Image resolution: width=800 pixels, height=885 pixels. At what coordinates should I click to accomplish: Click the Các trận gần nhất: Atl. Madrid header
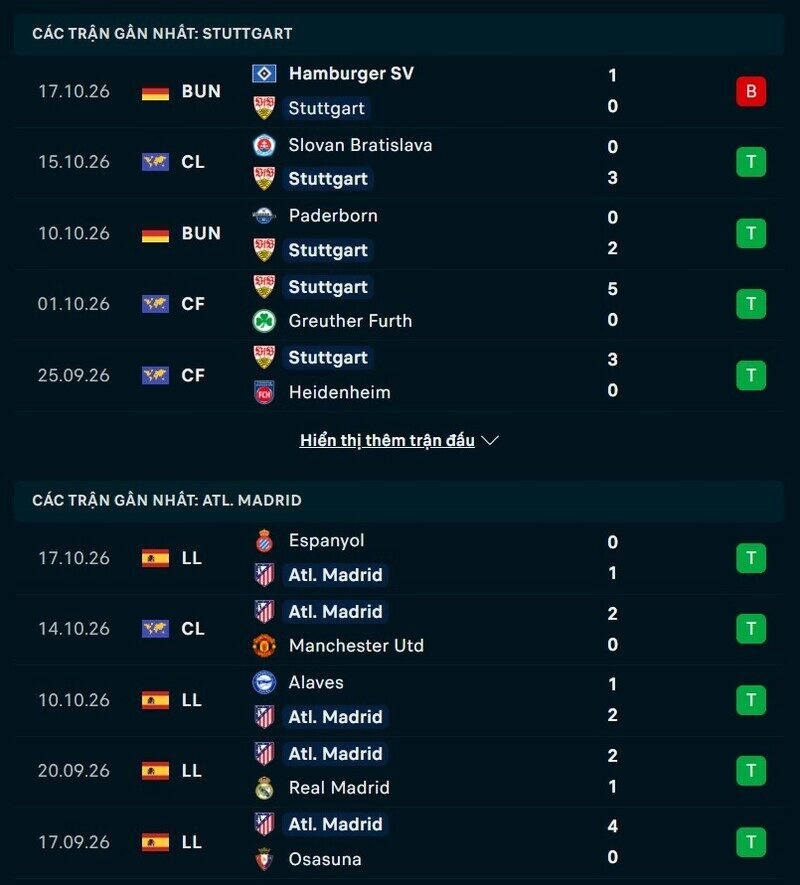tap(400, 501)
